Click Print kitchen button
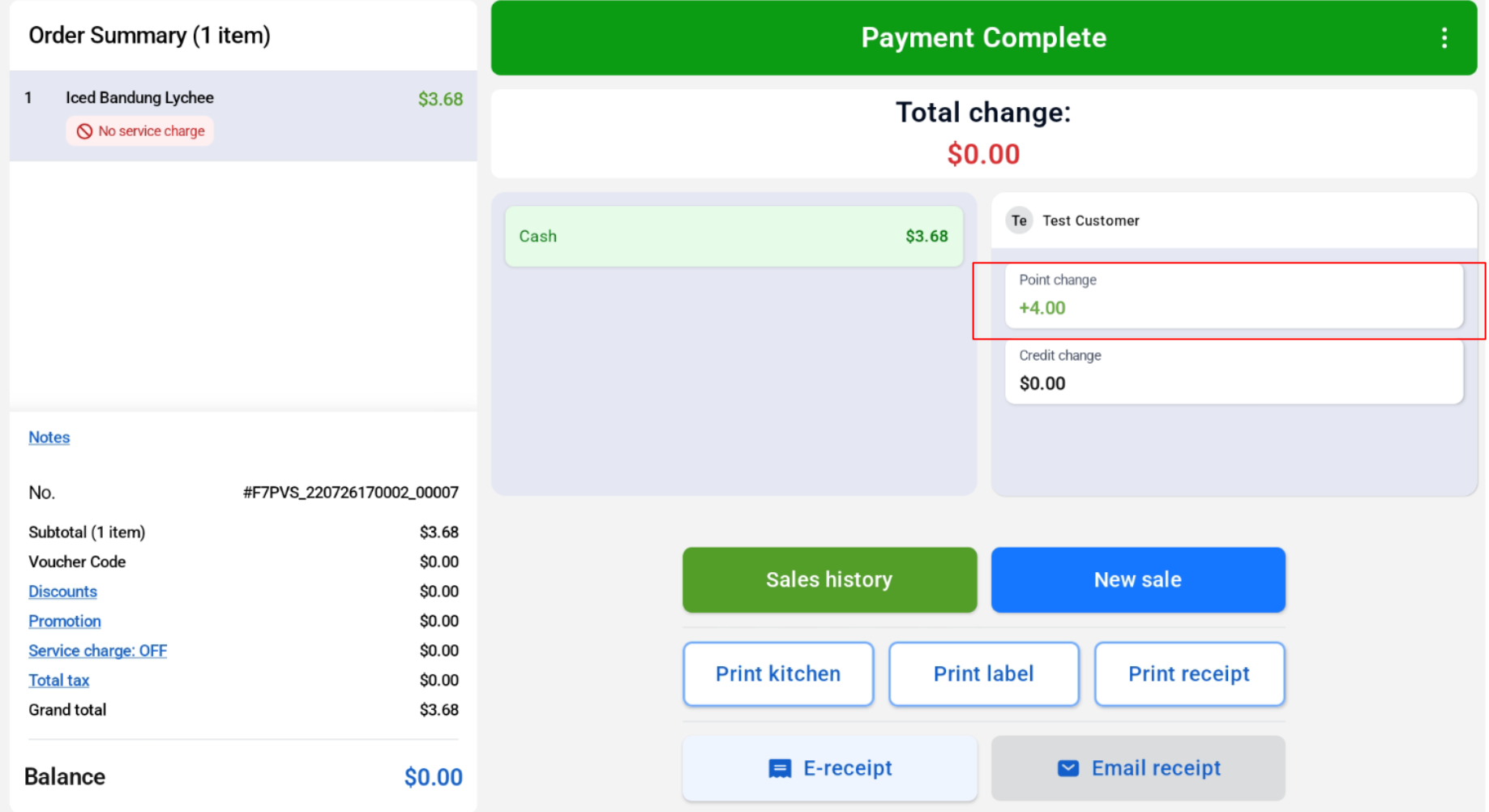 (x=778, y=674)
